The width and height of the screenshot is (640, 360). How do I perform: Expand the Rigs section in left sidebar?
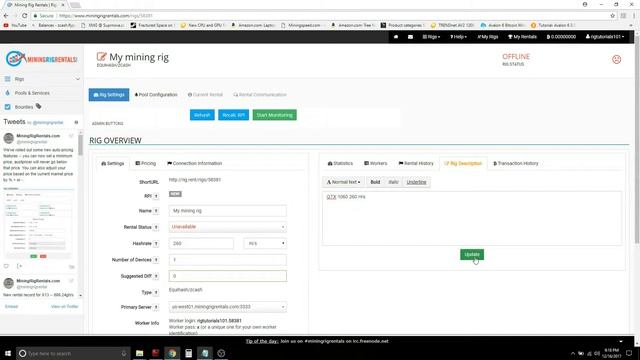(42, 79)
